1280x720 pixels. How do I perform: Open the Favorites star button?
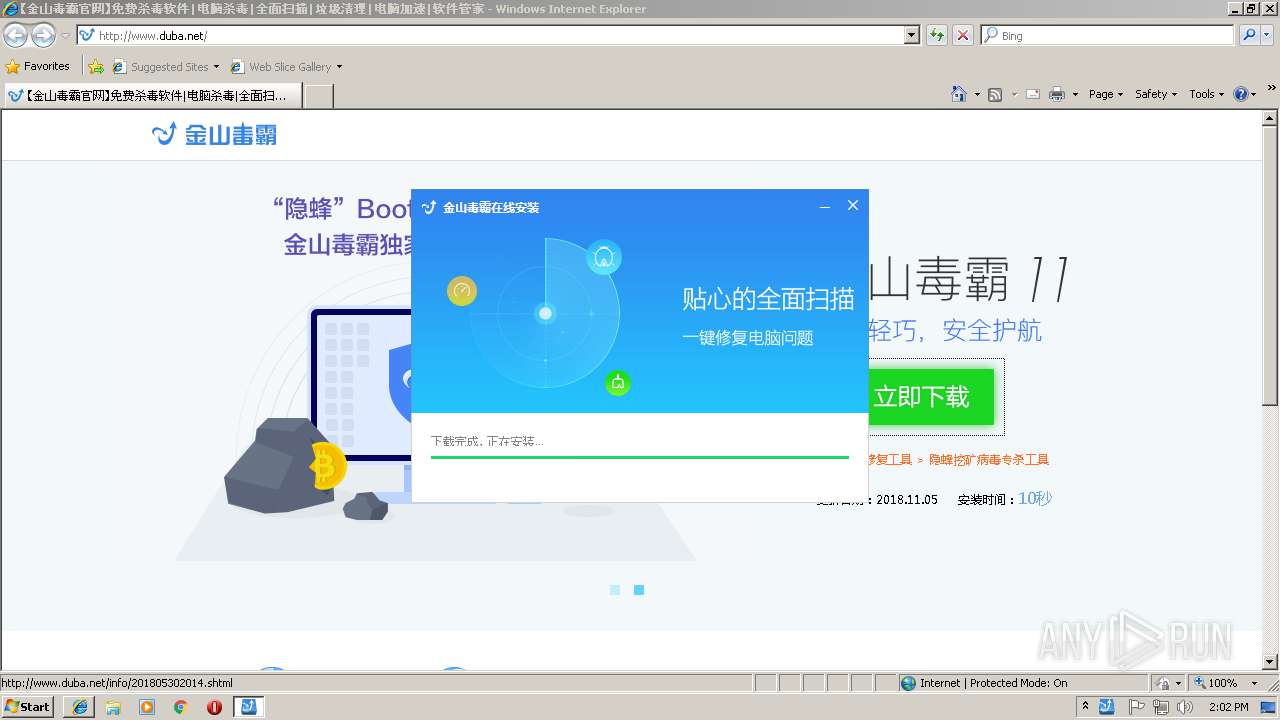tap(38, 66)
